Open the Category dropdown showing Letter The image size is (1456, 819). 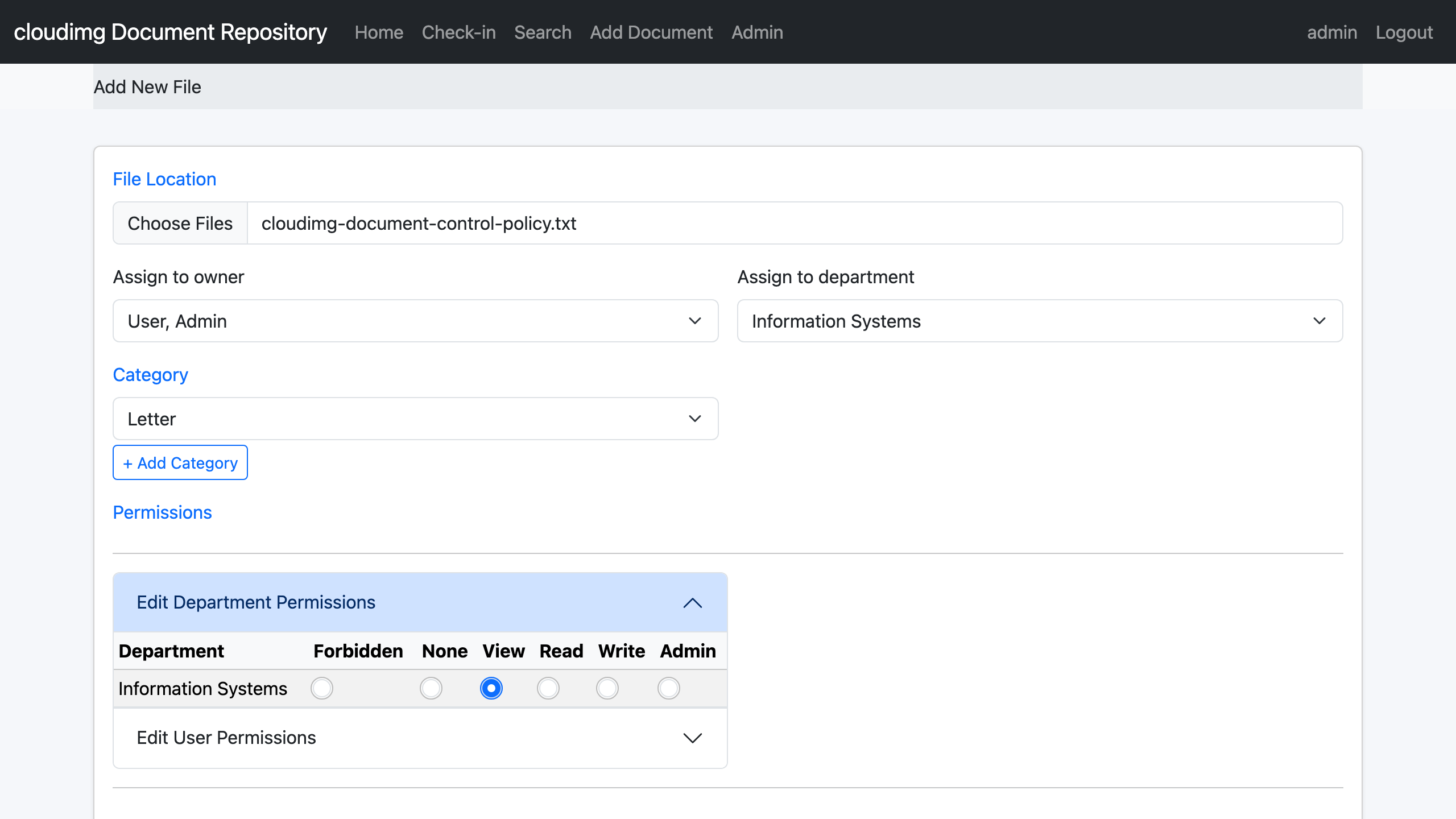pyautogui.click(x=416, y=419)
